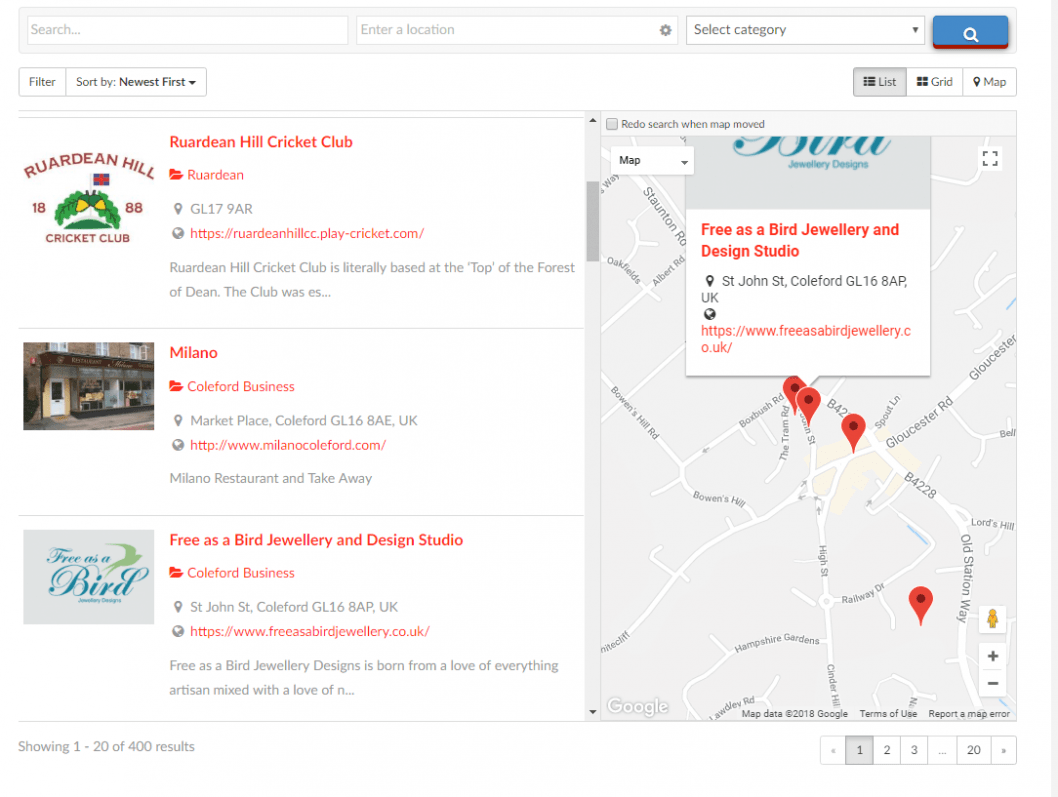Open Sort by Newest First dropdown
Image resolution: width=1058 pixels, height=797 pixels.
(x=136, y=82)
